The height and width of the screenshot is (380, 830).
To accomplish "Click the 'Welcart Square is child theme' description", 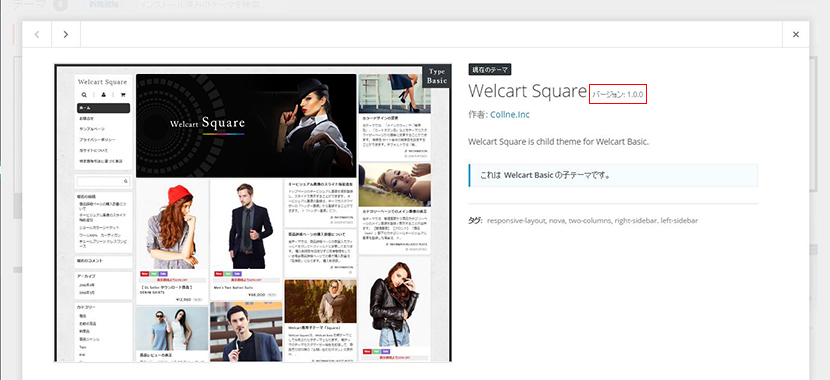I will (558, 142).
